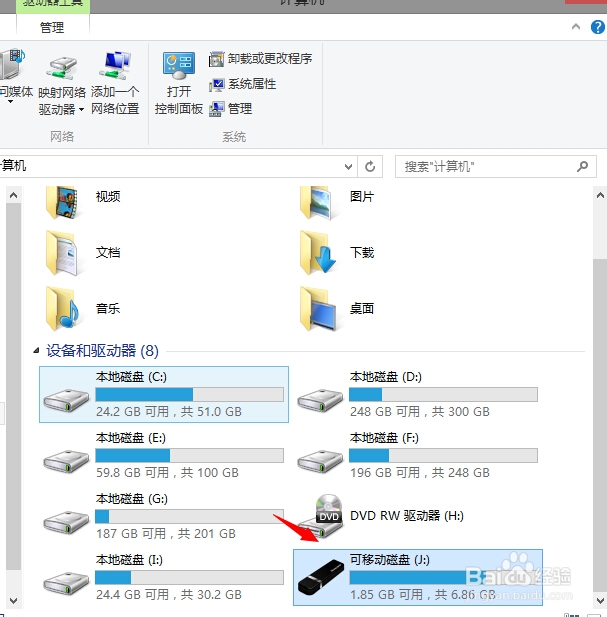607x617 pixels.
Task: Open the access media dropdown arrow
Action: (11, 102)
